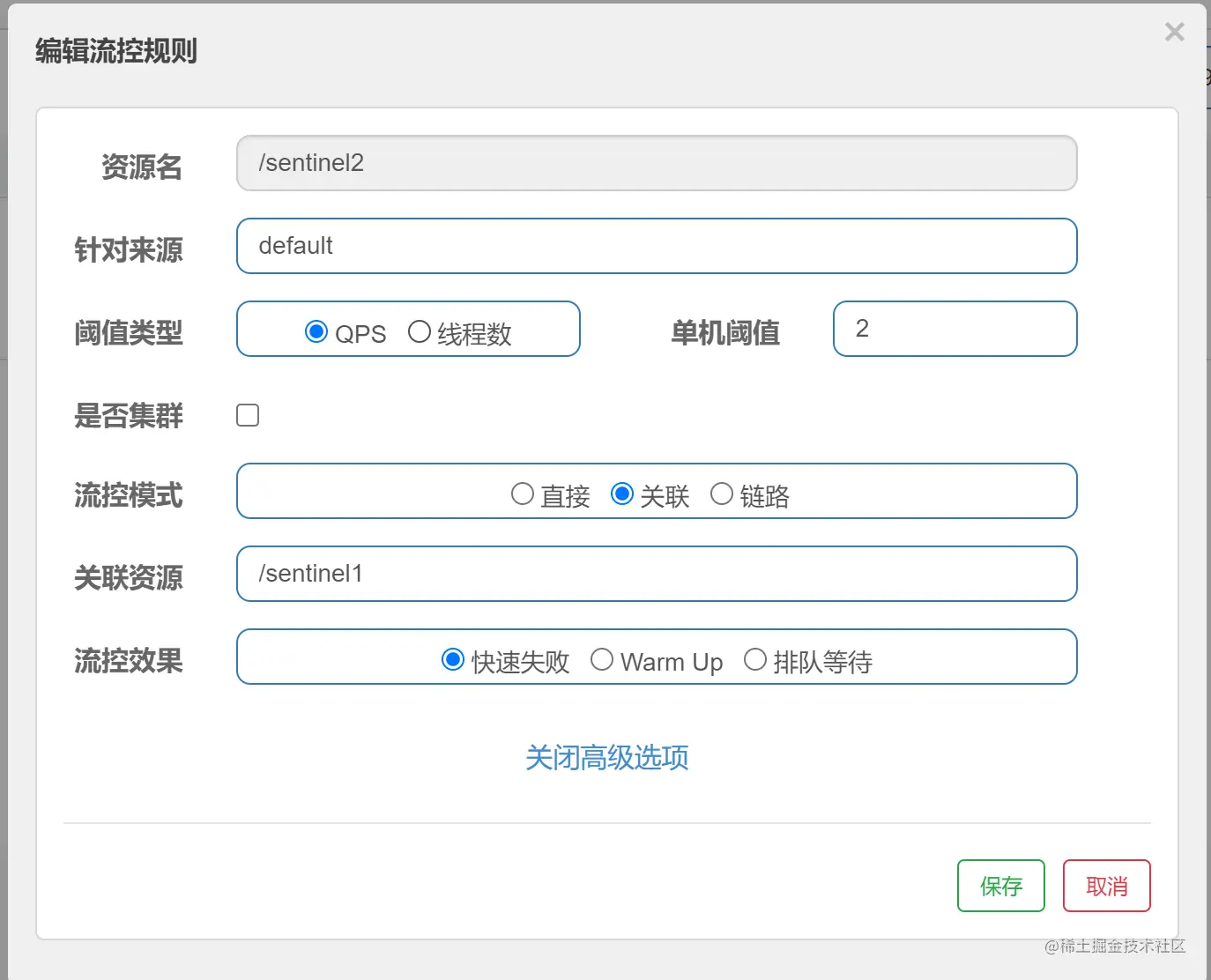Select Warm Up flow control effect
The image size is (1211, 980).
click(x=602, y=659)
